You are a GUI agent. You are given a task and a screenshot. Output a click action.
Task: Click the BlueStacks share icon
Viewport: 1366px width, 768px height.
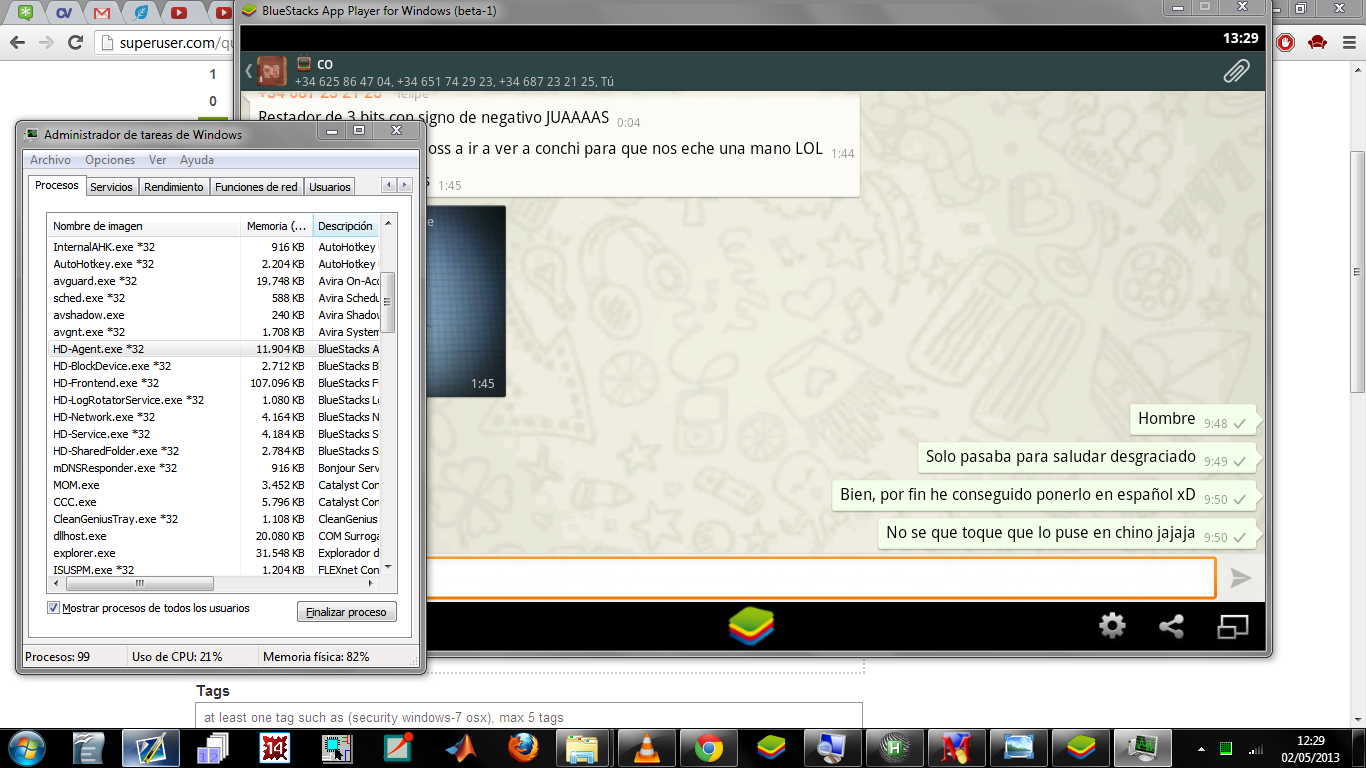(1171, 626)
